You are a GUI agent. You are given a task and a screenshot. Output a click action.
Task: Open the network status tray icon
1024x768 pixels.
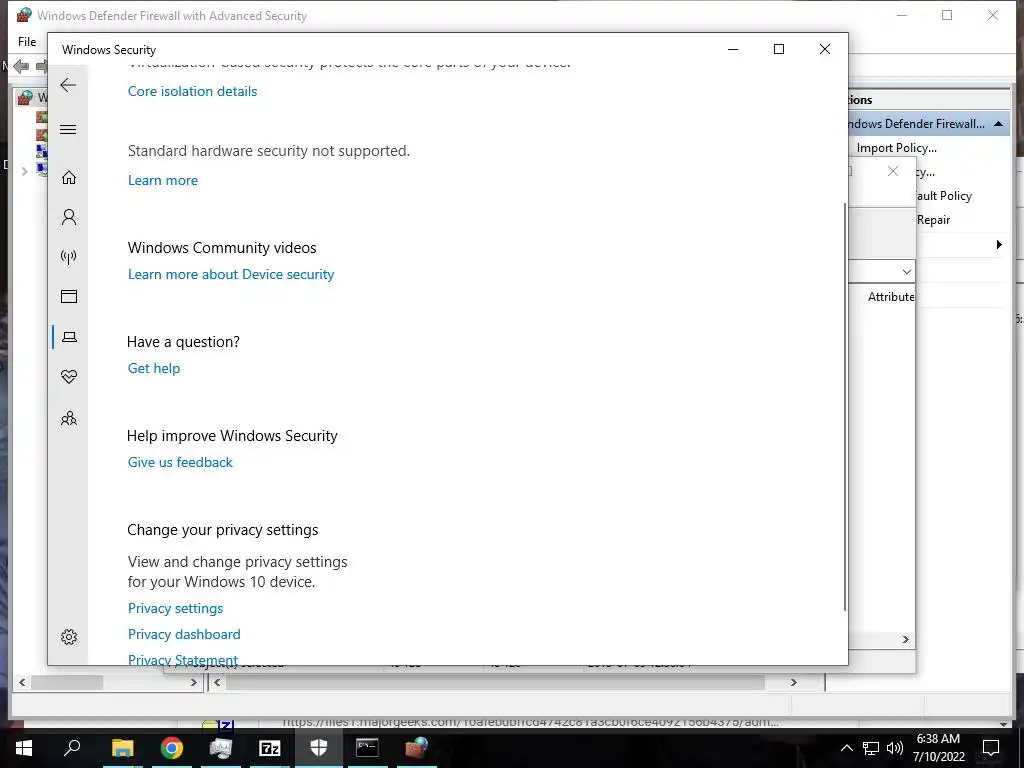pyautogui.click(x=871, y=748)
